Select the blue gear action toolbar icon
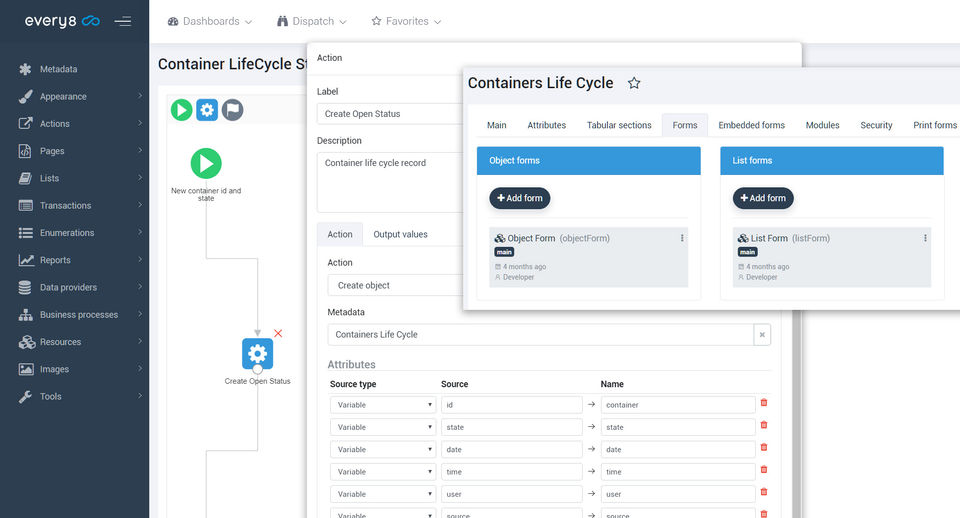The image size is (960, 518). (x=207, y=110)
